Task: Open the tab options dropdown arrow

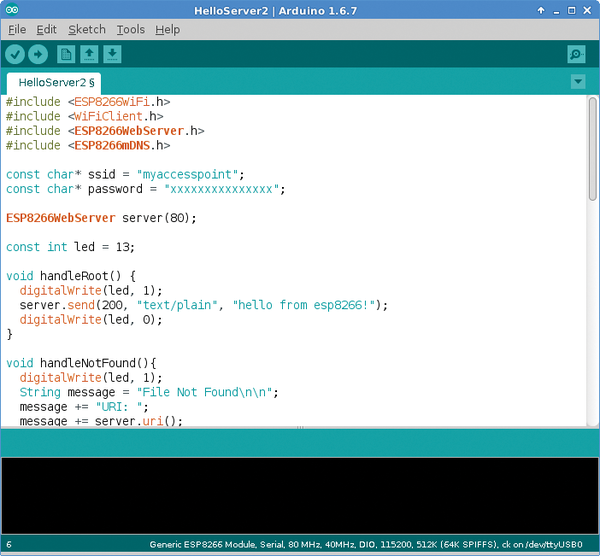Action: 578,81
